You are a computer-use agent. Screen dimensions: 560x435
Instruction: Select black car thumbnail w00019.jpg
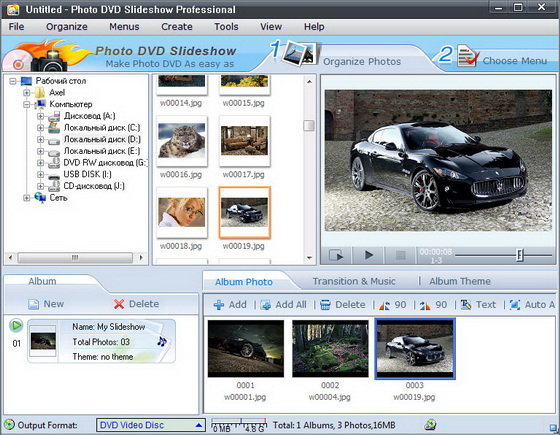[244, 212]
